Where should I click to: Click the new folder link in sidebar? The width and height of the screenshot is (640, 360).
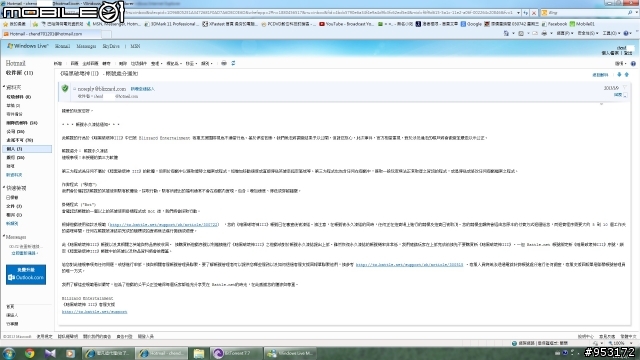tap(14, 175)
